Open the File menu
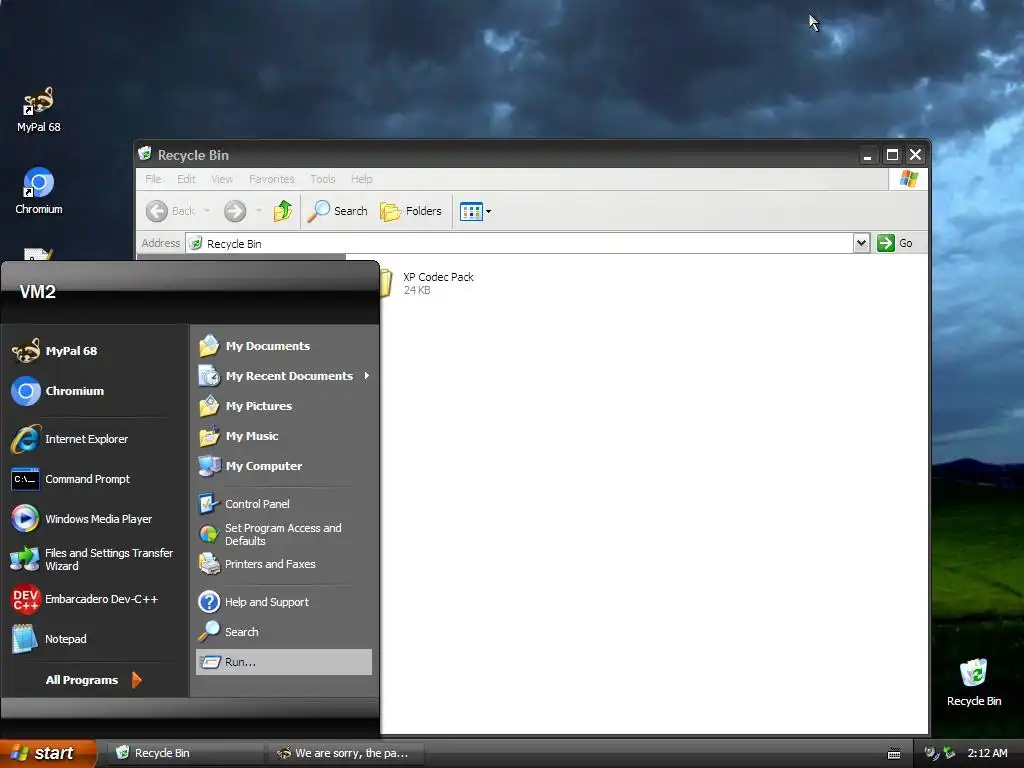 pos(153,179)
